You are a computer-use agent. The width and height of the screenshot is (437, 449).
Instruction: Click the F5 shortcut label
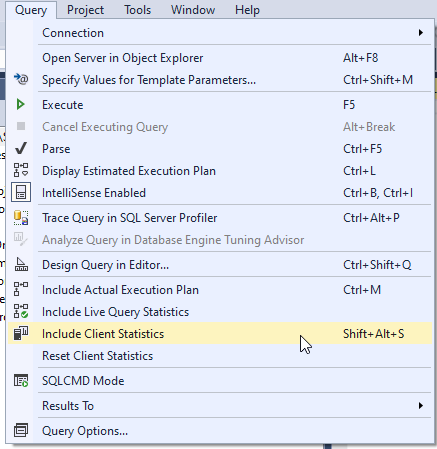tap(349, 105)
